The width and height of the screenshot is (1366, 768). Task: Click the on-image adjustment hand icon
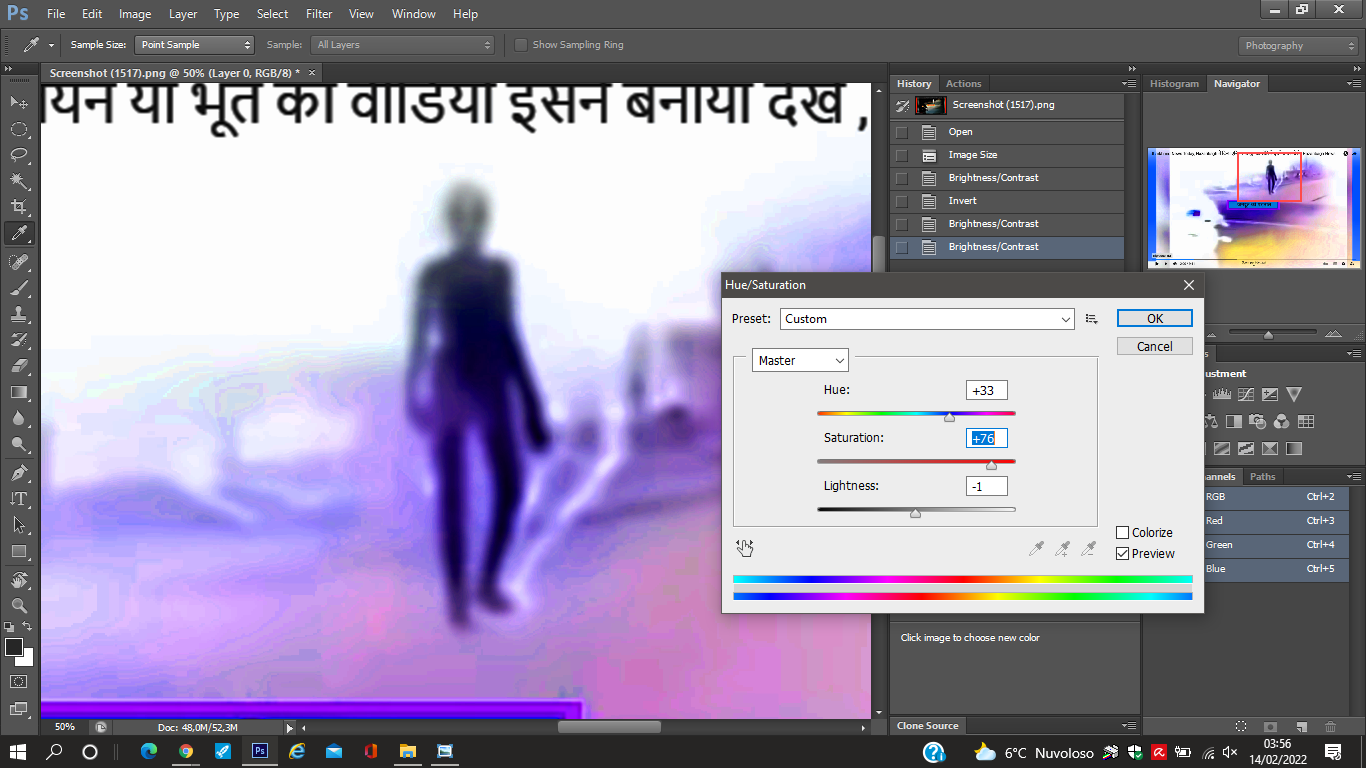(x=745, y=548)
